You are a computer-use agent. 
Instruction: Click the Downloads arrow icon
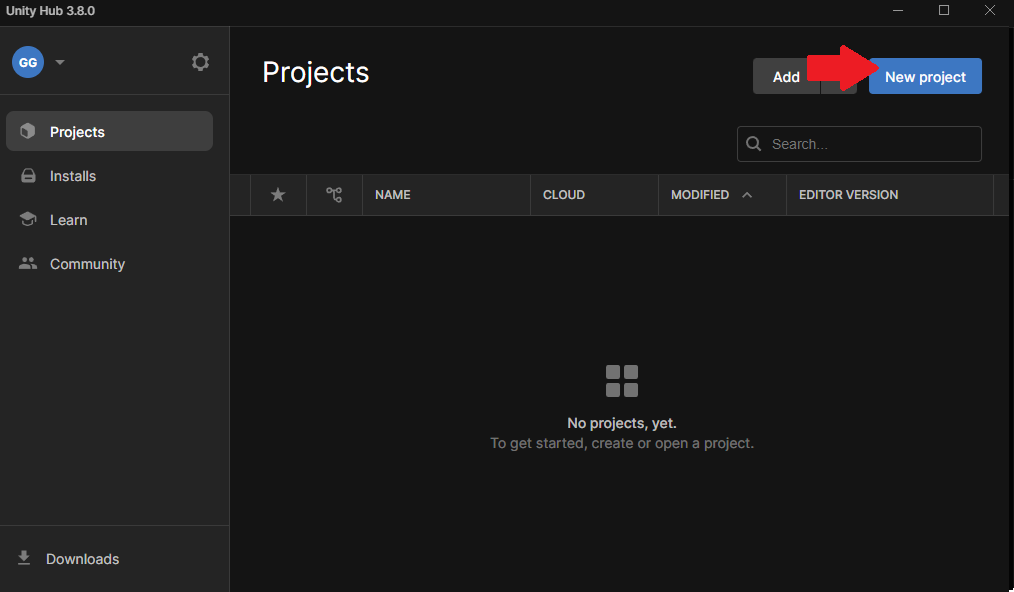pos(24,558)
